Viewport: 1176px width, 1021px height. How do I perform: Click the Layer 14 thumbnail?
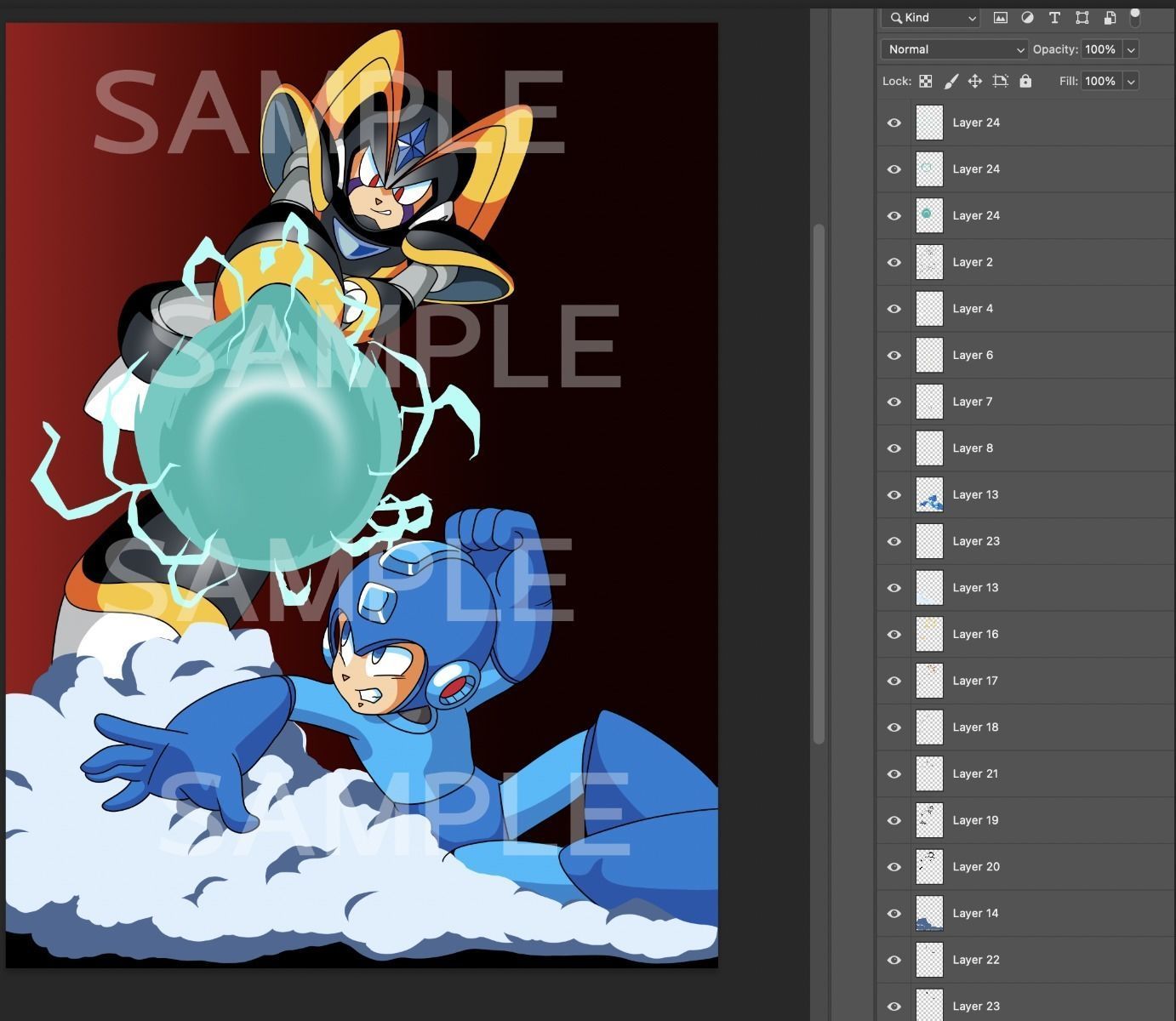pos(929,913)
